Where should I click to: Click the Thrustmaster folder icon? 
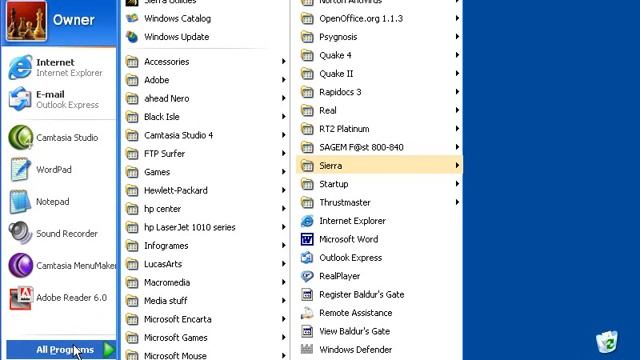point(307,202)
